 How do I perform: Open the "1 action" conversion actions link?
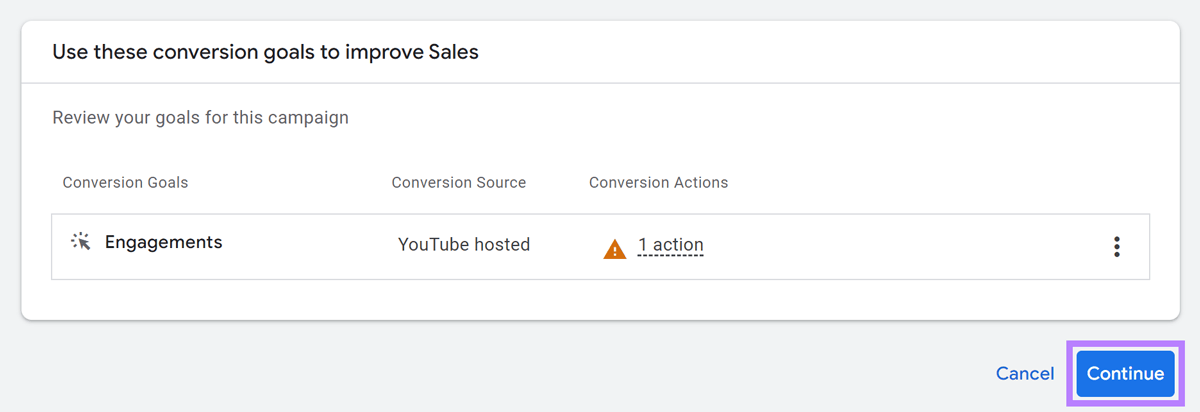tap(671, 245)
